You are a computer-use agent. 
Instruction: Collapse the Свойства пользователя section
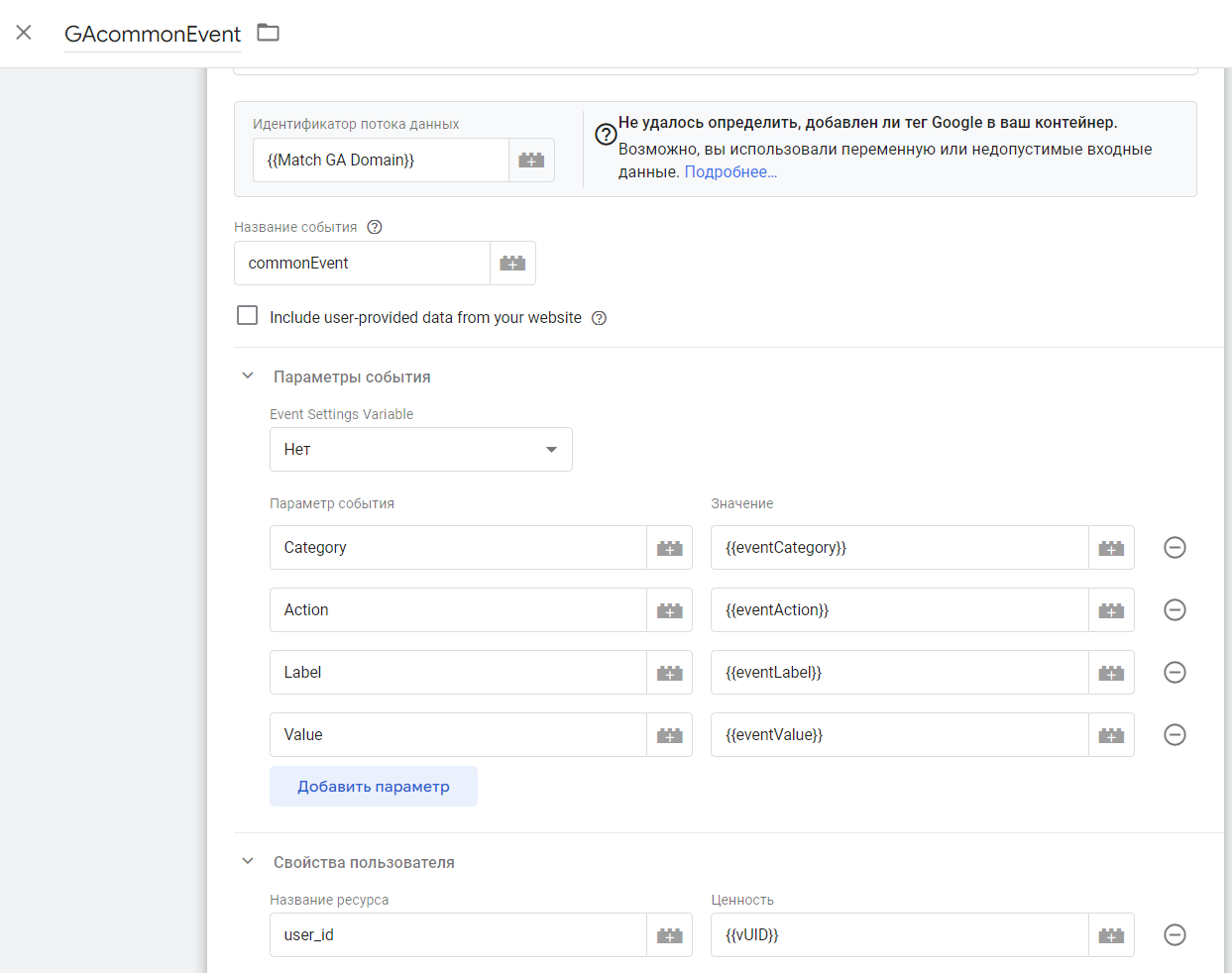click(x=248, y=862)
